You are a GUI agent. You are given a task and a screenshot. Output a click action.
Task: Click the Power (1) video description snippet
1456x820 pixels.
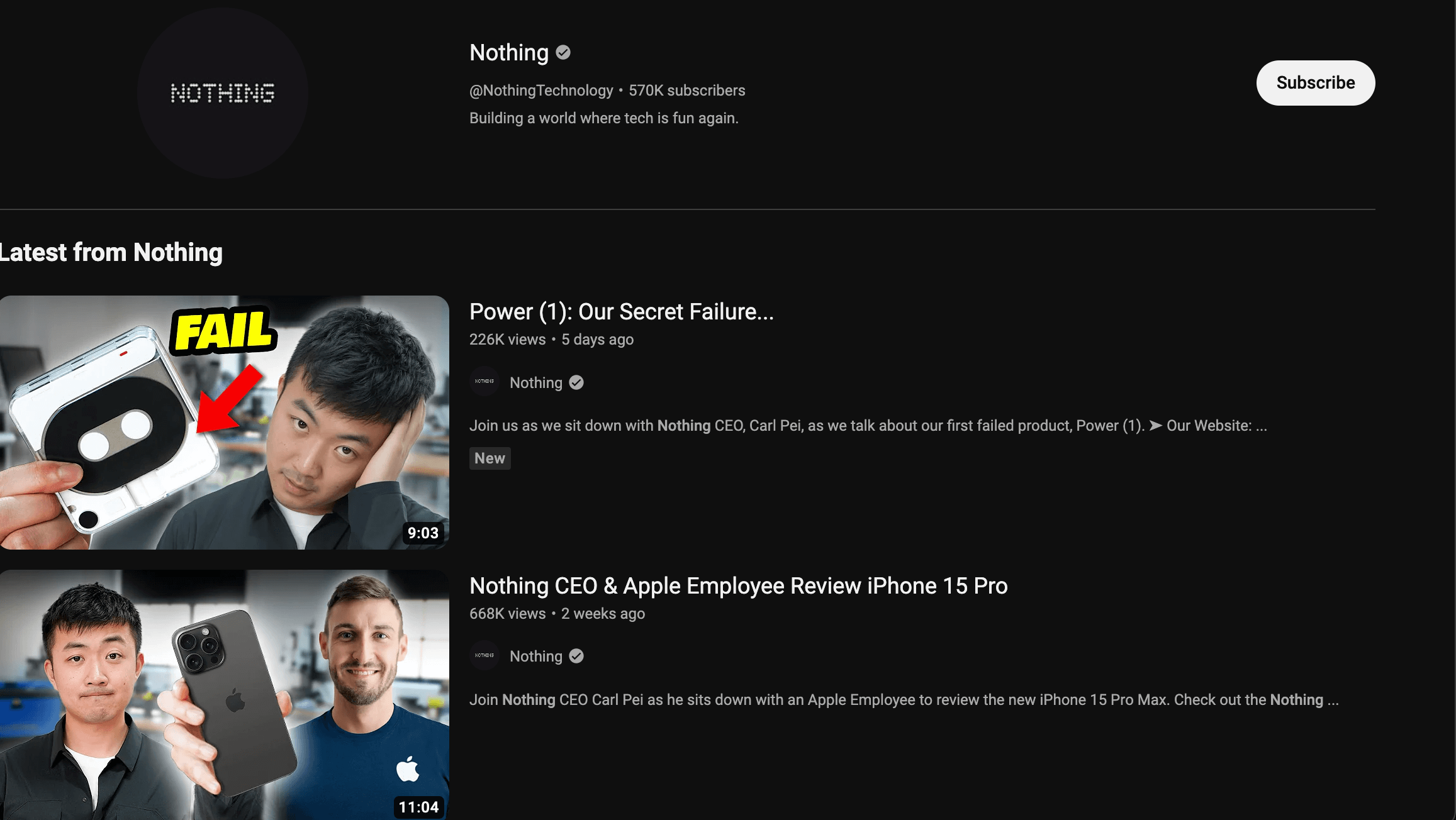point(868,426)
